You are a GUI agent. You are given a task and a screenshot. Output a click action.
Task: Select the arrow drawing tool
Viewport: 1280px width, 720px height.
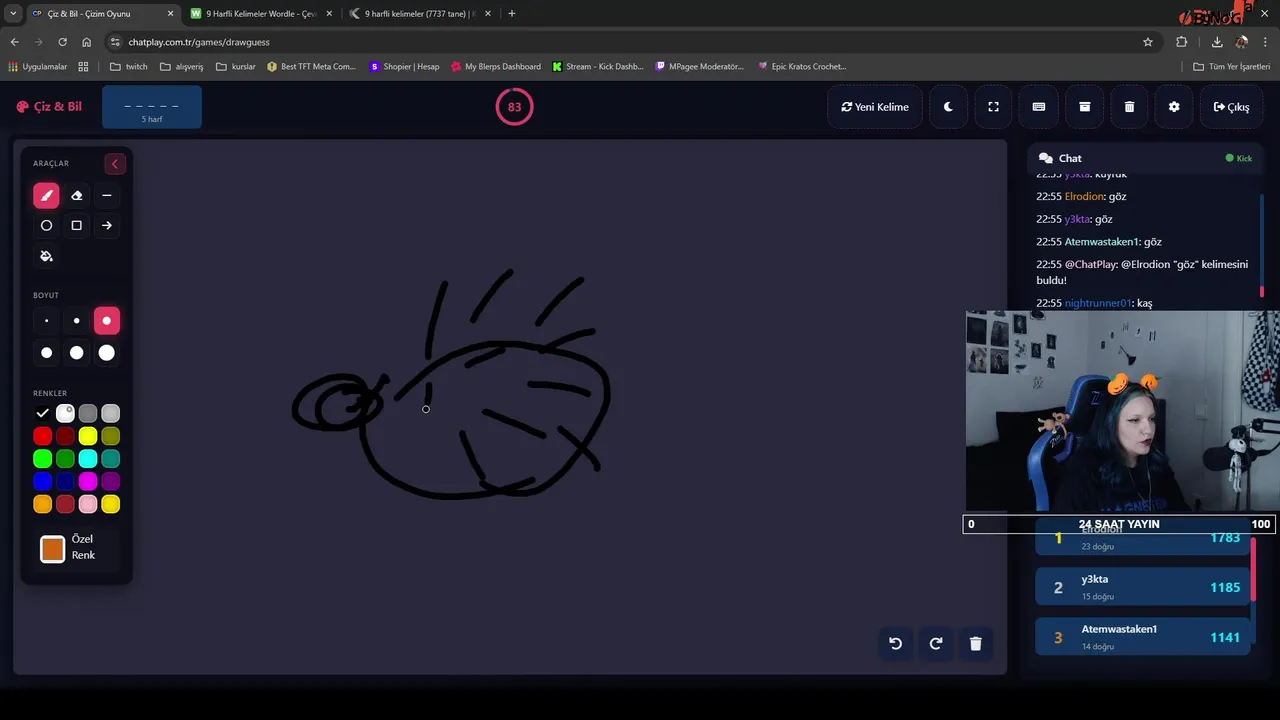pos(107,226)
